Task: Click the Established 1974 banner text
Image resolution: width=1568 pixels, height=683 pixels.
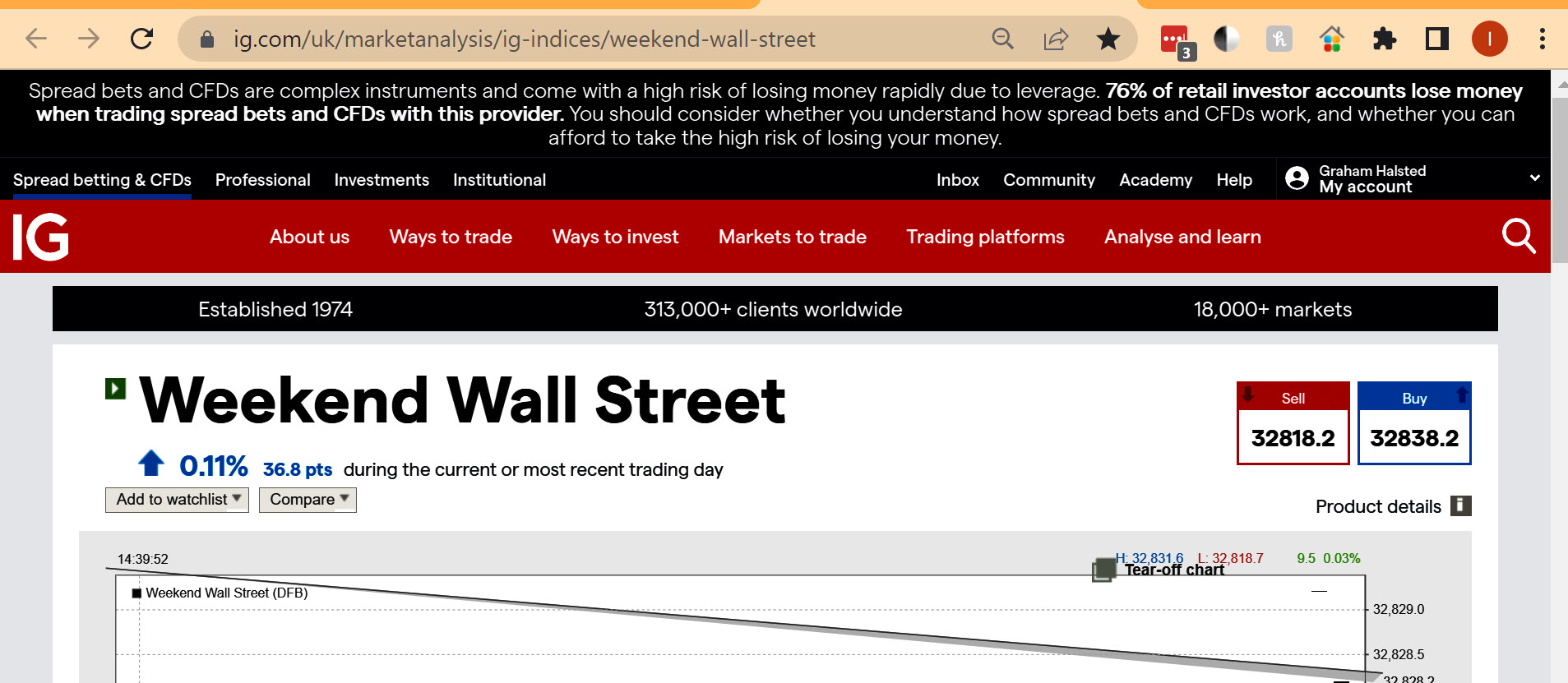Action: point(275,309)
